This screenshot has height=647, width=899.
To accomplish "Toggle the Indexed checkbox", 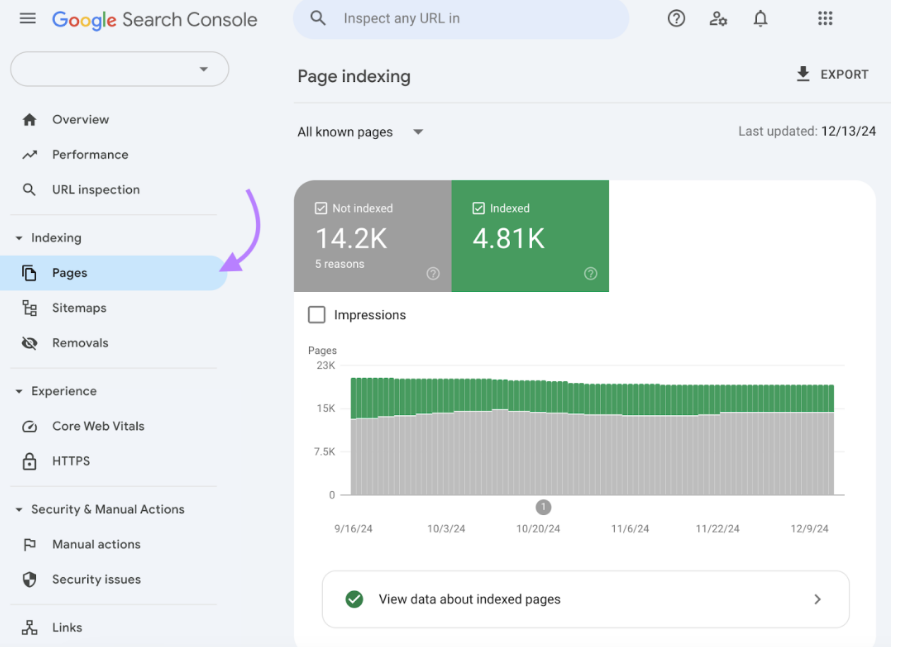I will 478,208.
